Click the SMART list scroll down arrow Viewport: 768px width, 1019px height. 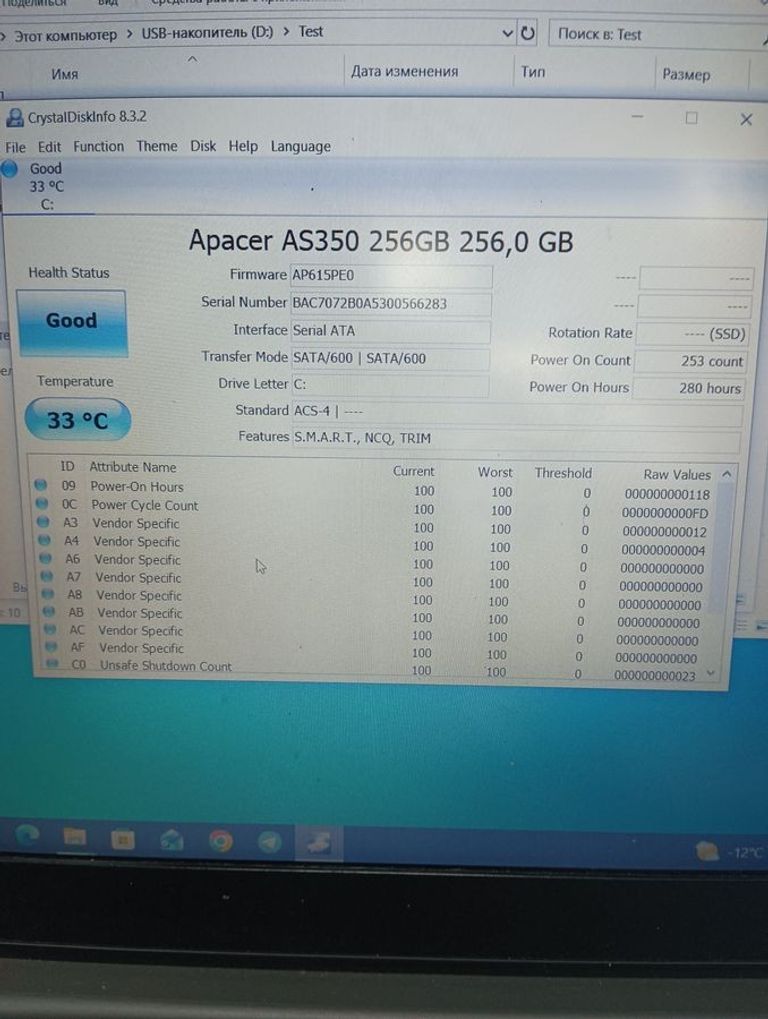tap(710, 674)
